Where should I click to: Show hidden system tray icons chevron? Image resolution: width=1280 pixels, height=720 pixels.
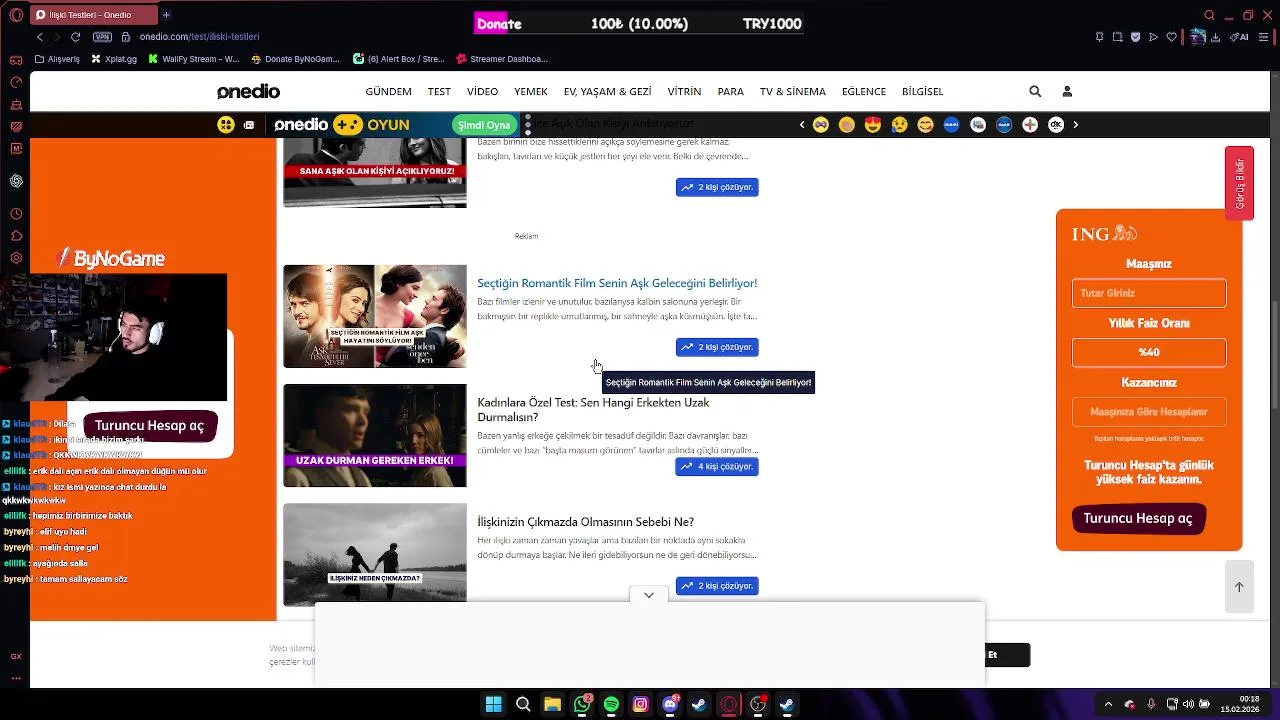[1108, 705]
